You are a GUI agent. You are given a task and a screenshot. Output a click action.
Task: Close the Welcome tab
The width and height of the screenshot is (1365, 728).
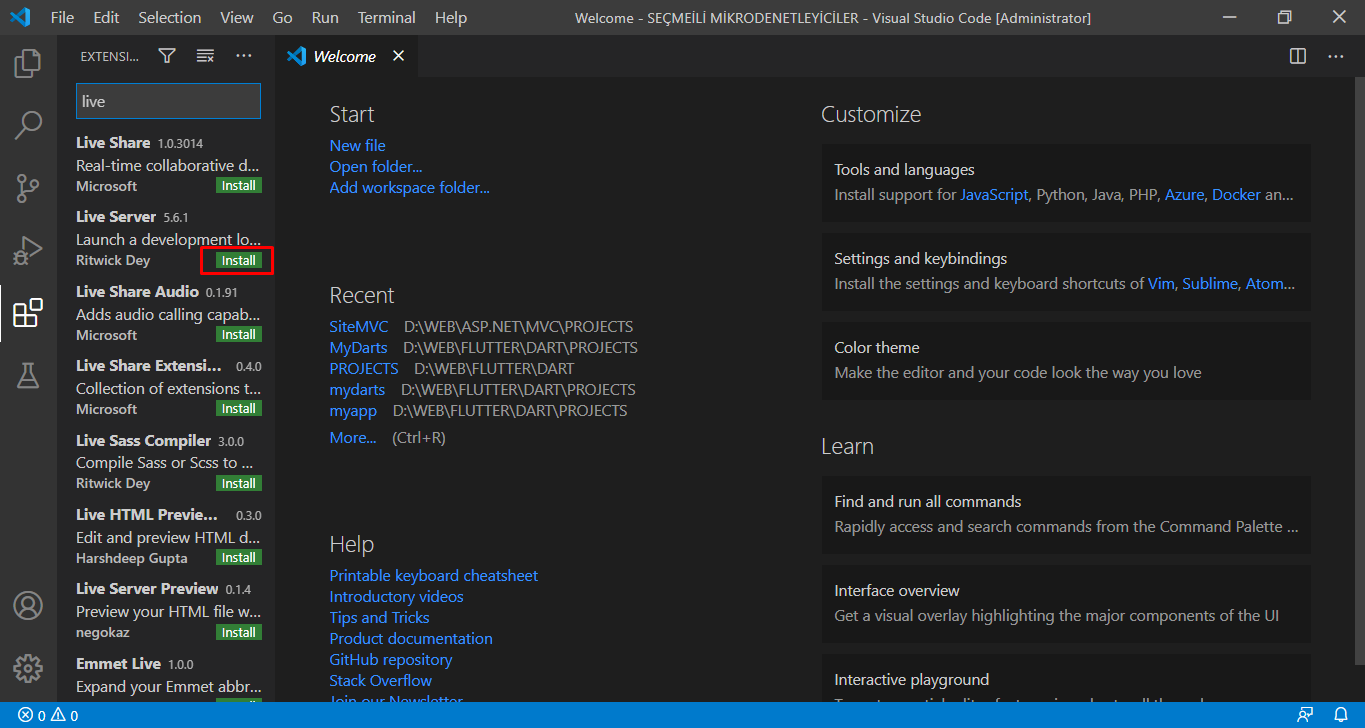pyautogui.click(x=398, y=56)
